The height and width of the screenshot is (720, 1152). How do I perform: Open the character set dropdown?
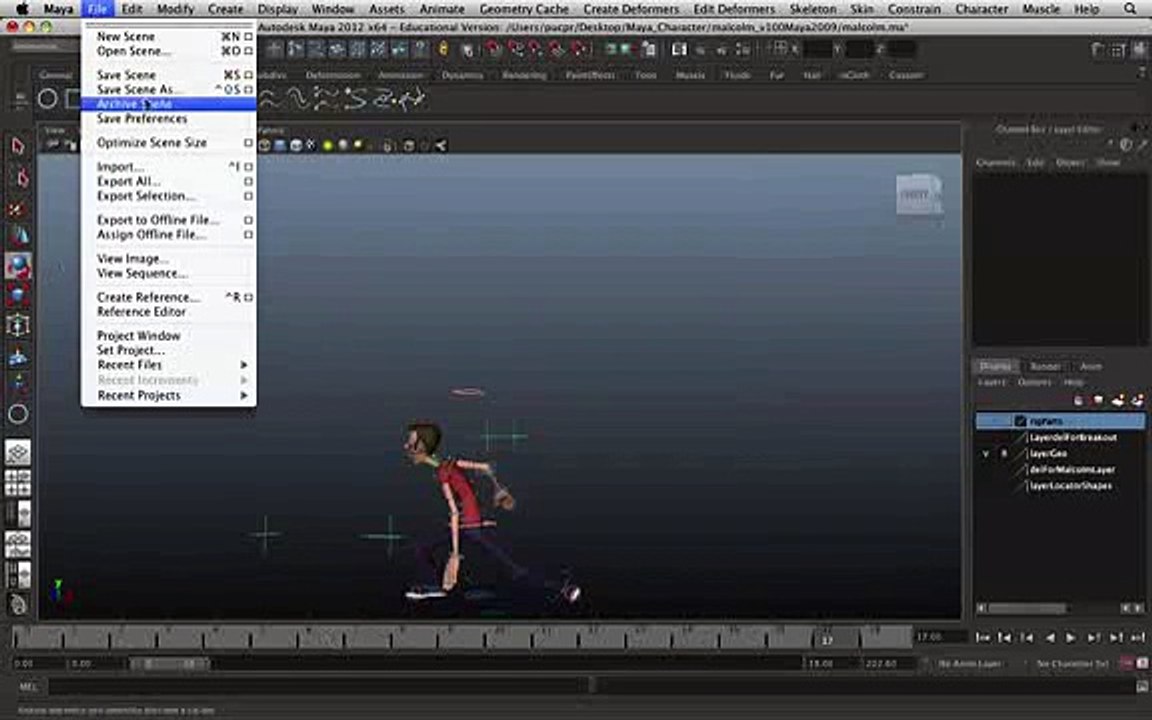click(x=1072, y=663)
